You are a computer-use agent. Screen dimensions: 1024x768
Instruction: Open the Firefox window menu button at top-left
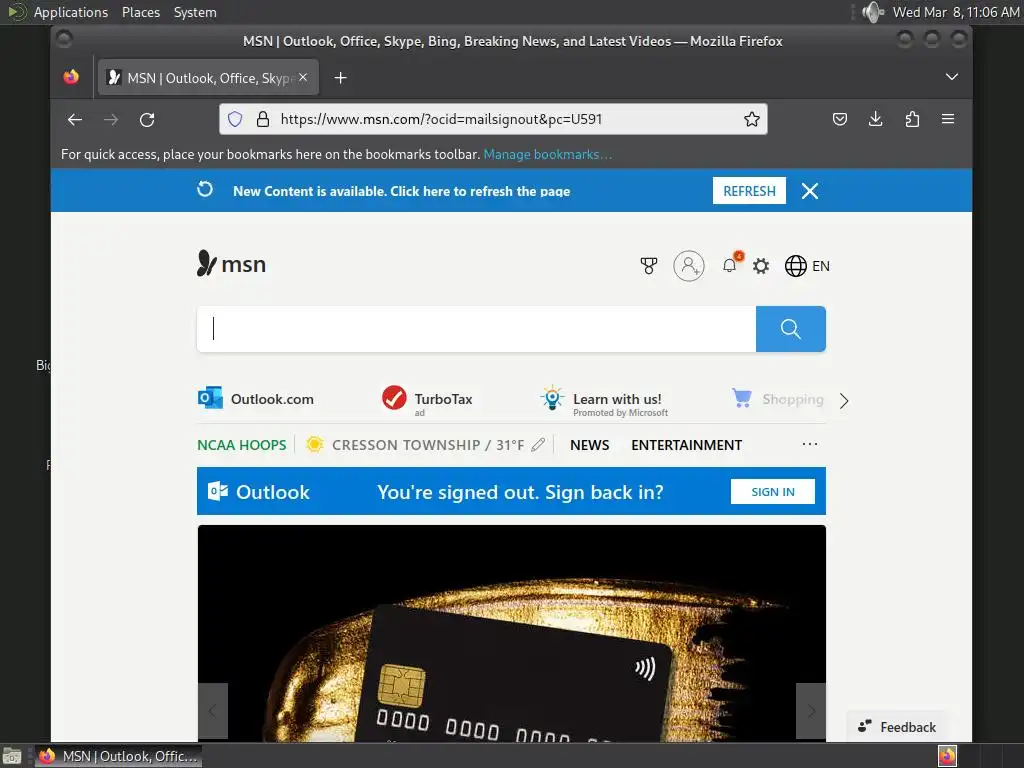pos(64,40)
